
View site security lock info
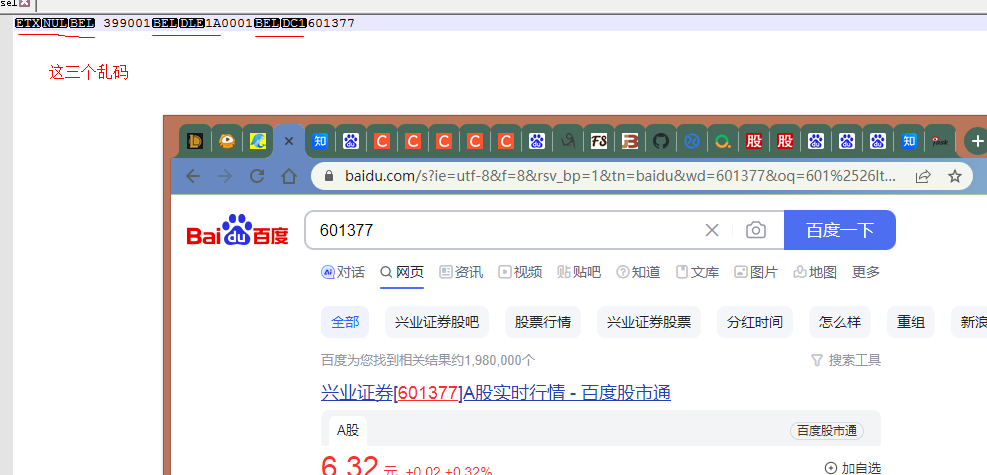pos(328,176)
